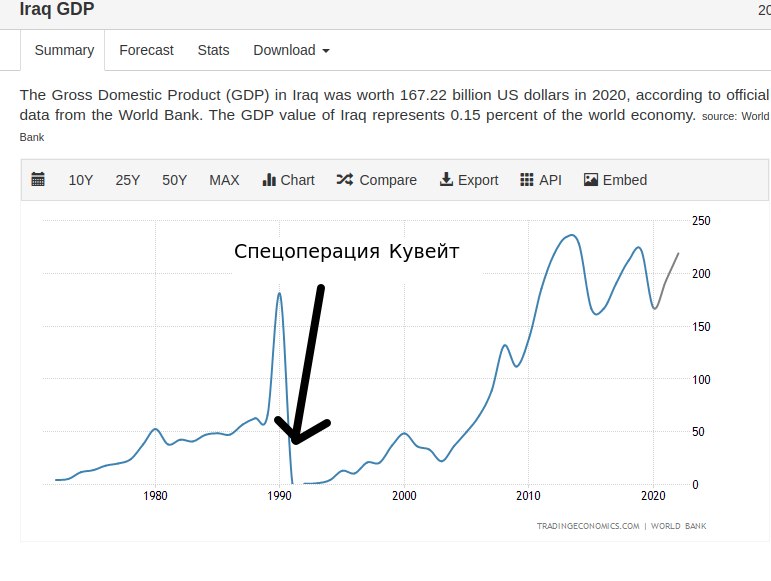
Task: Click the 100 y-axis value
Action: [x=701, y=379]
